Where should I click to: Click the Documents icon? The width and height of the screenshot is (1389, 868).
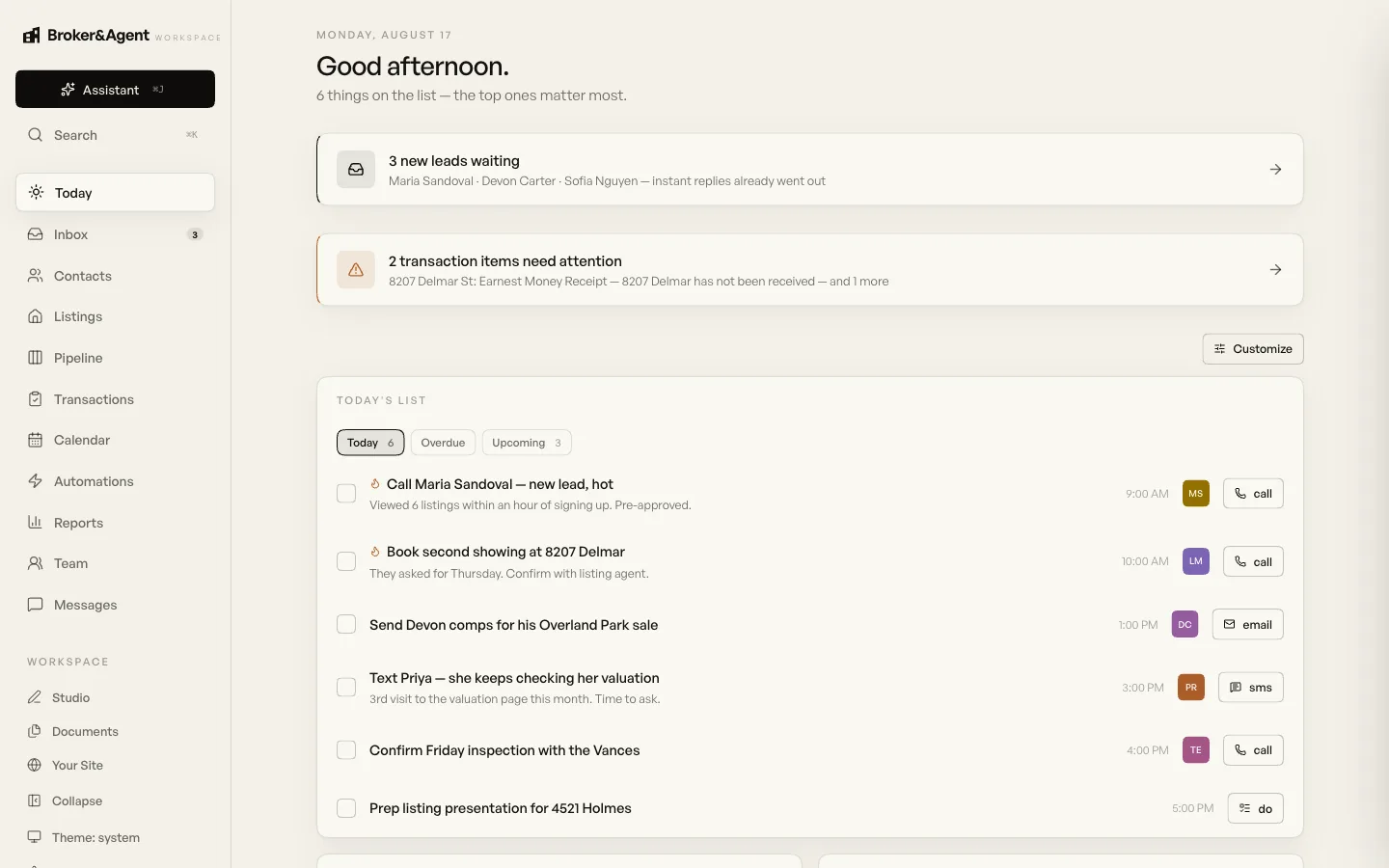35,731
